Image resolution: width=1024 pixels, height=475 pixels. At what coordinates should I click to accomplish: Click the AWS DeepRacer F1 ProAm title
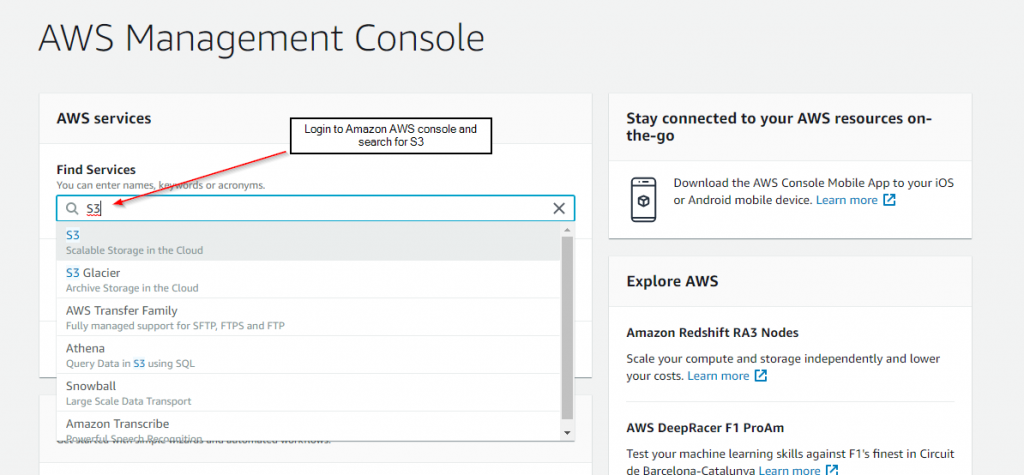click(705, 428)
